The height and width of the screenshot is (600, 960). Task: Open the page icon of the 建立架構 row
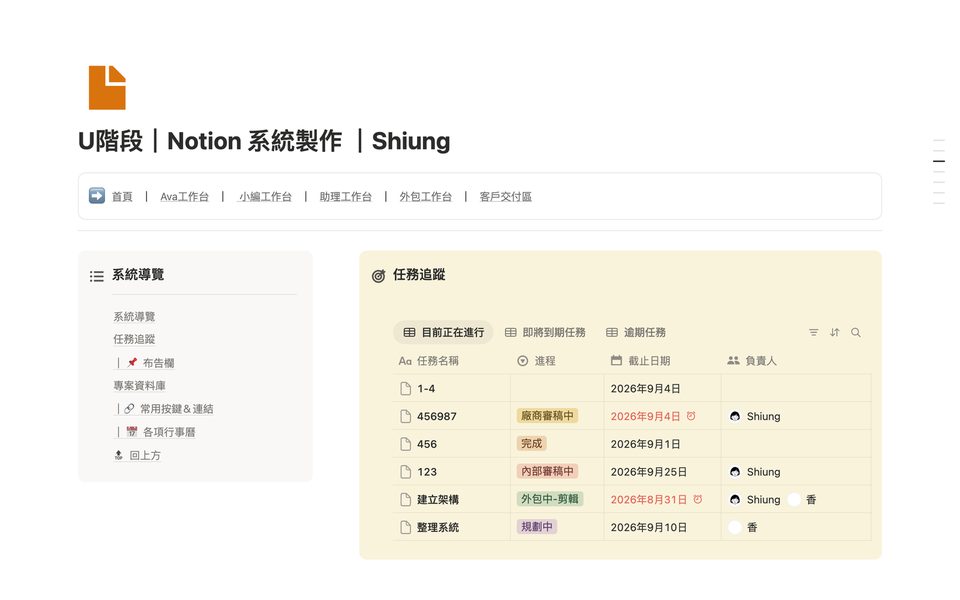coord(405,500)
